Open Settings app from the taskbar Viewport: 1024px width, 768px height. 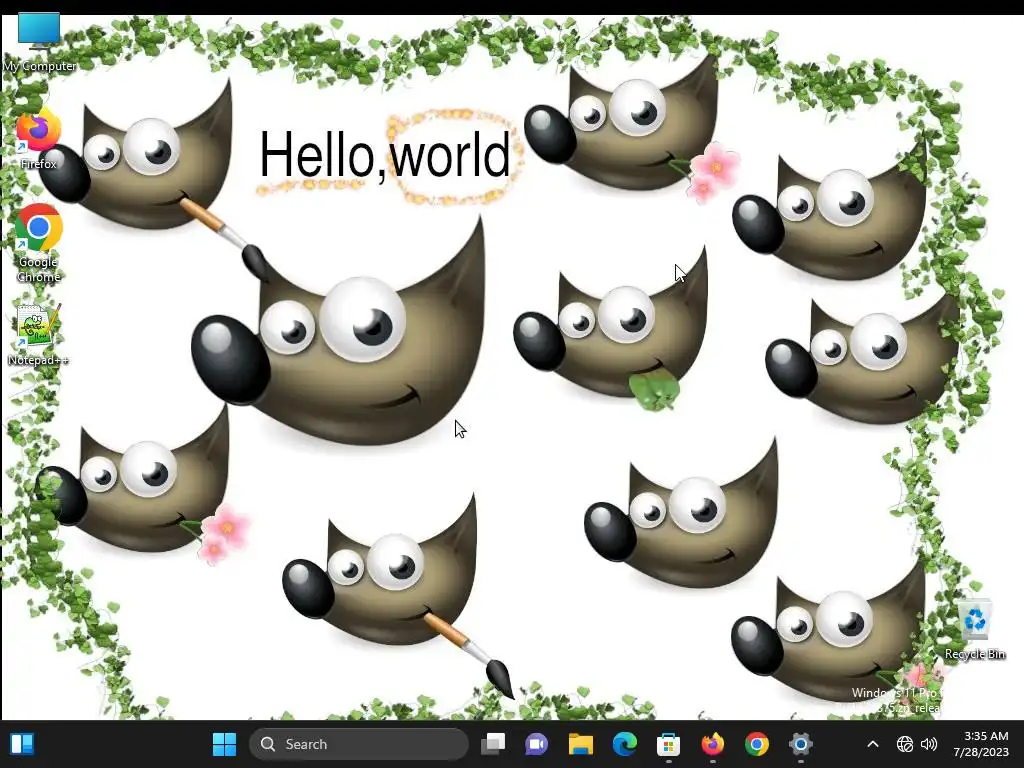pos(800,744)
